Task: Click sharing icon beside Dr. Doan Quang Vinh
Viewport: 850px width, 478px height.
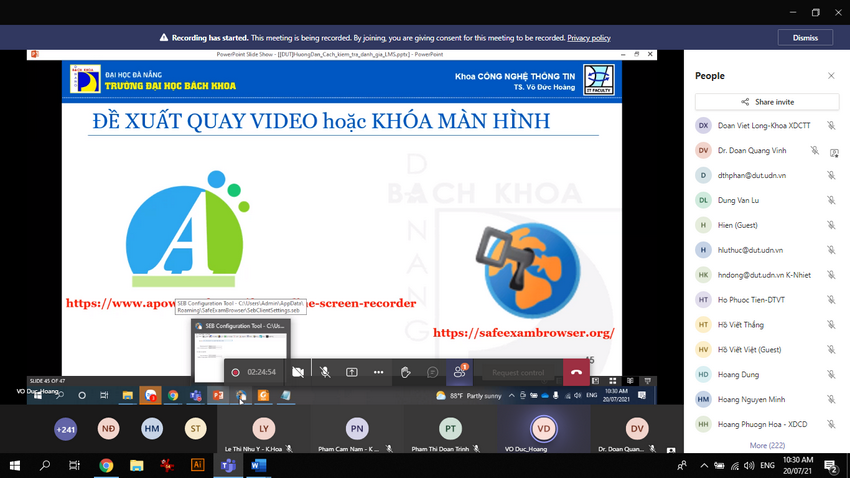Action: (x=834, y=153)
